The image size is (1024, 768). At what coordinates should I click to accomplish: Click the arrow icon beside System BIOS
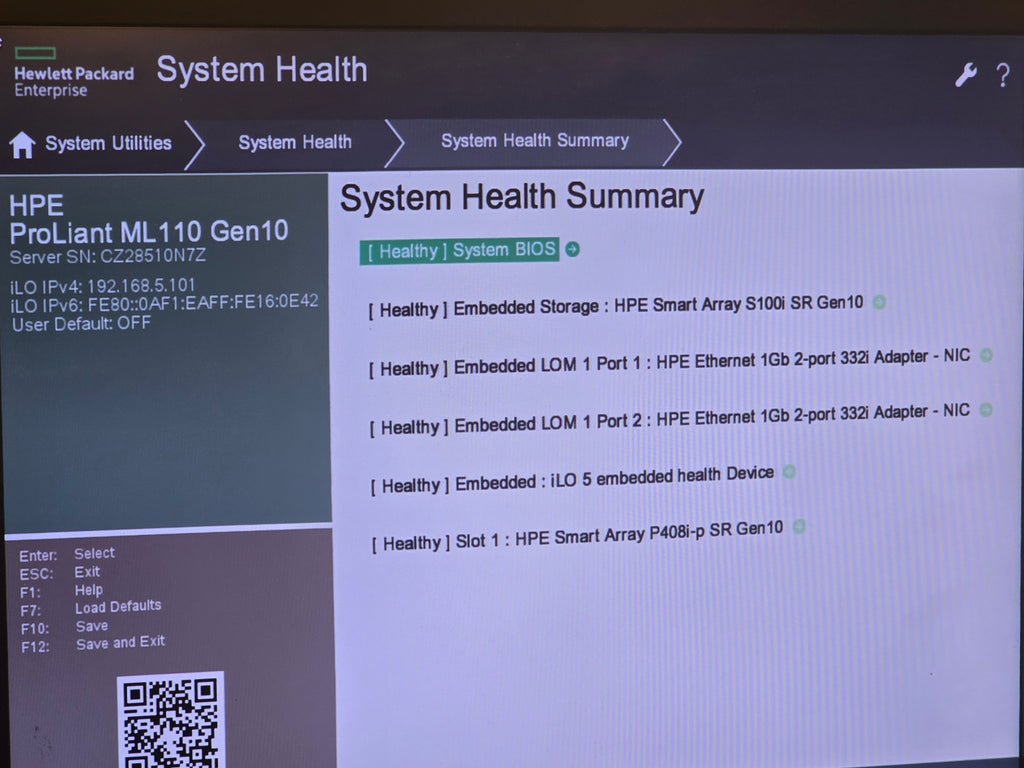pos(572,249)
